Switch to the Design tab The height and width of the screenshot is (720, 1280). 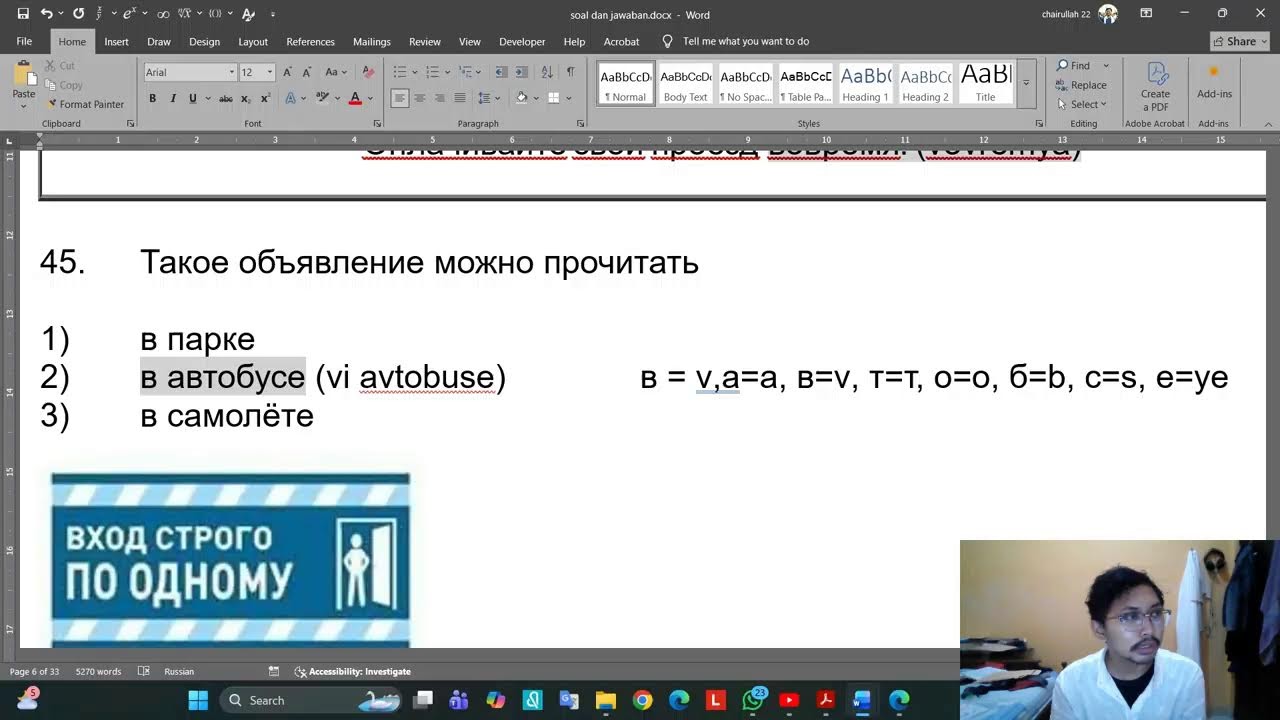click(x=204, y=42)
